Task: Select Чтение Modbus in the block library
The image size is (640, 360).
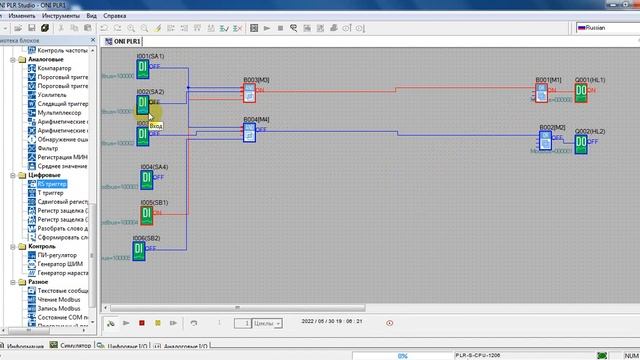Action: 59,300
